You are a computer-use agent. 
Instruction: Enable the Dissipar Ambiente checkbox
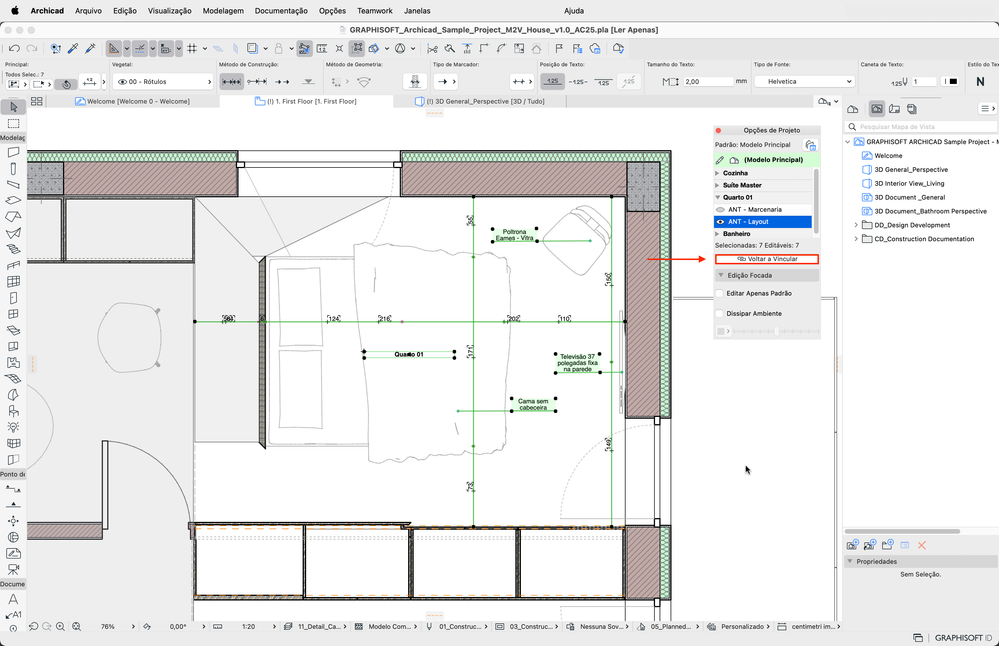720,313
